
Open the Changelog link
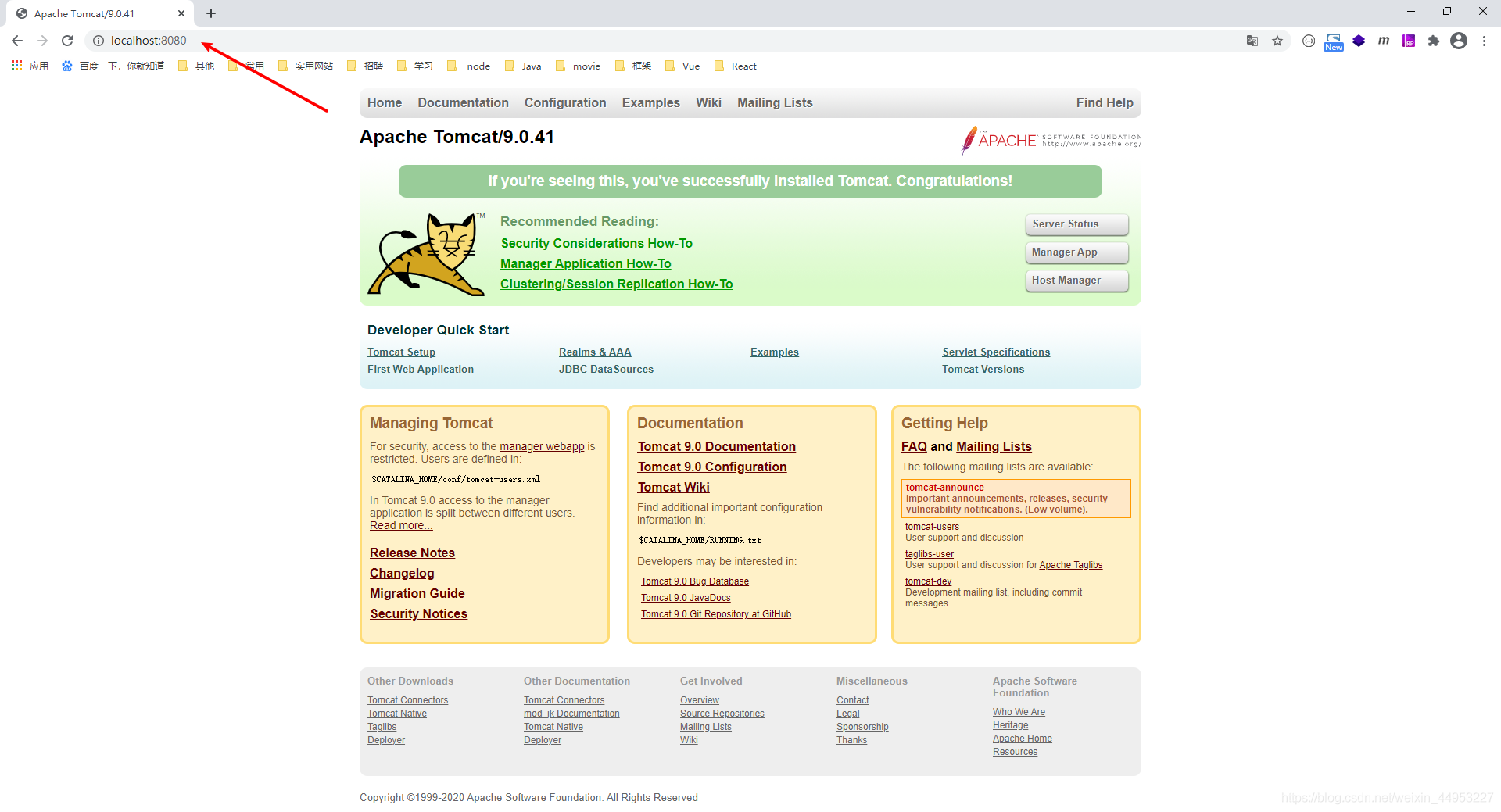pyautogui.click(x=402, y=573)
